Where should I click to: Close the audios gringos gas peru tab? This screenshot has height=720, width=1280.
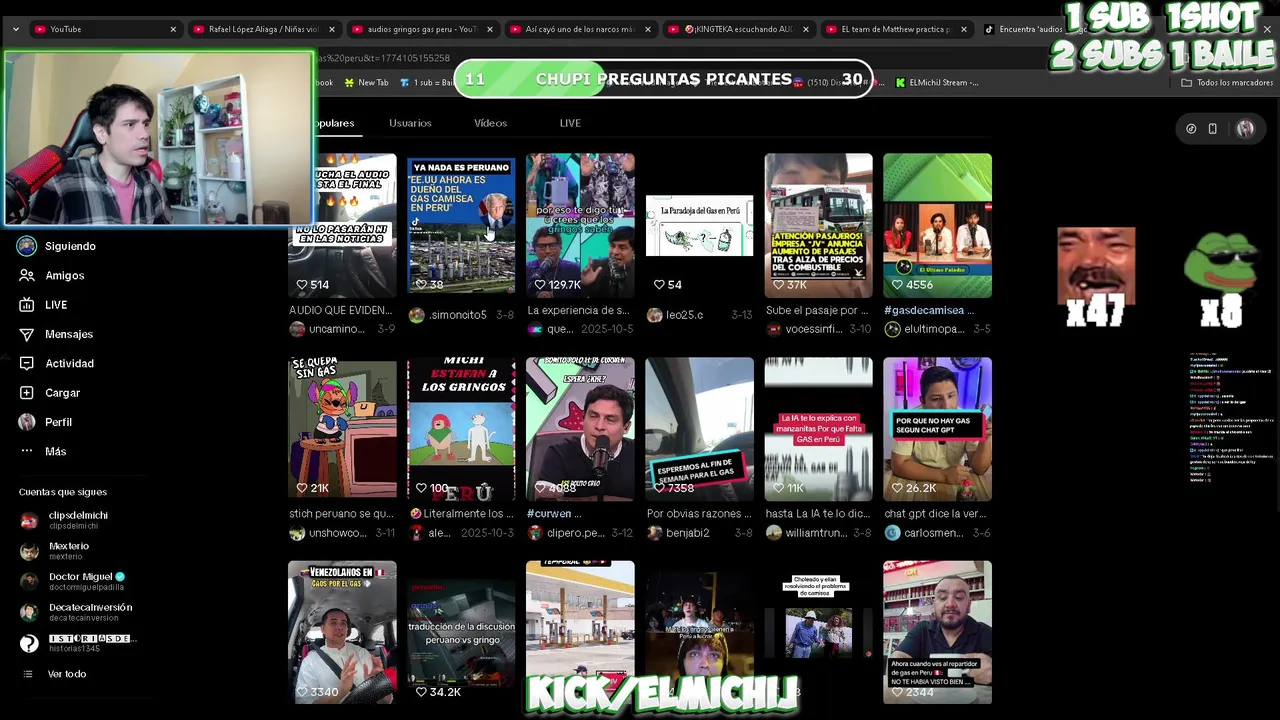[490, 29]
